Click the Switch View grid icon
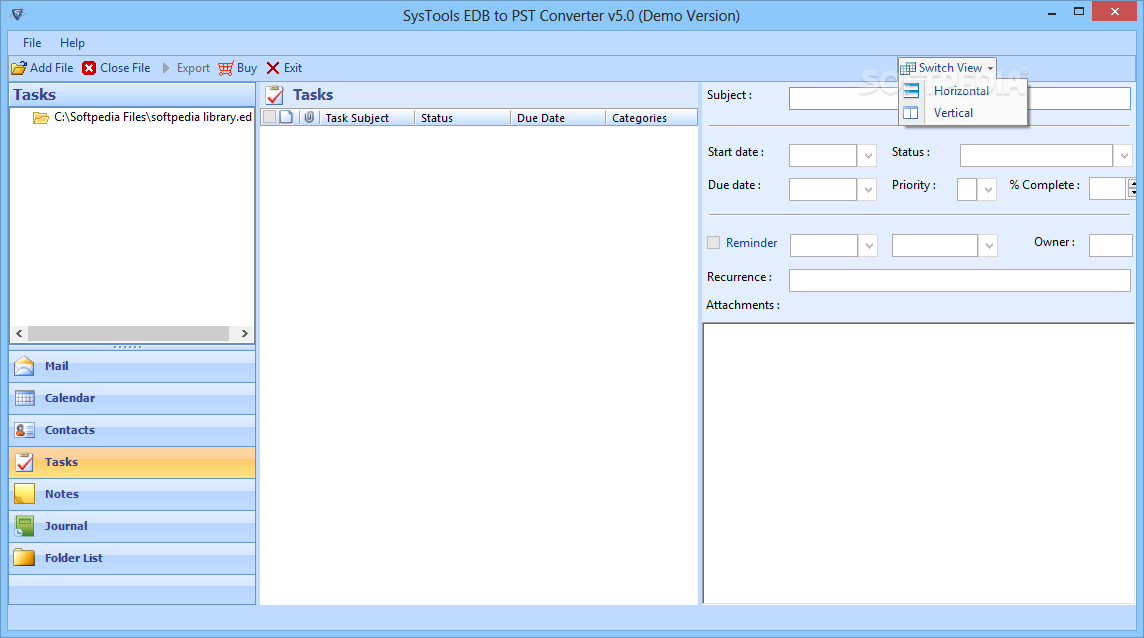 908,68
